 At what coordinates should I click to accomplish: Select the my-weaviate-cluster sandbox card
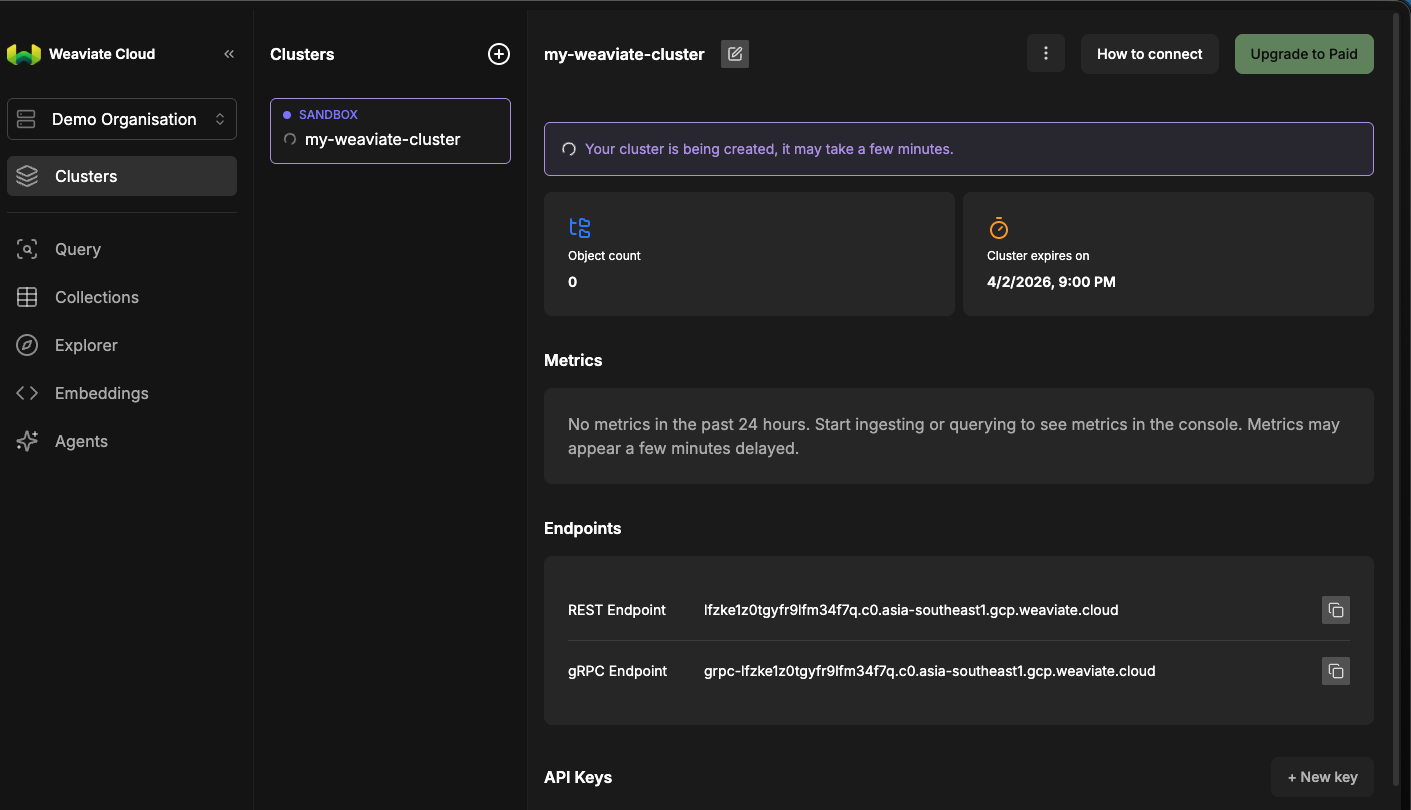tap(390, 131)
